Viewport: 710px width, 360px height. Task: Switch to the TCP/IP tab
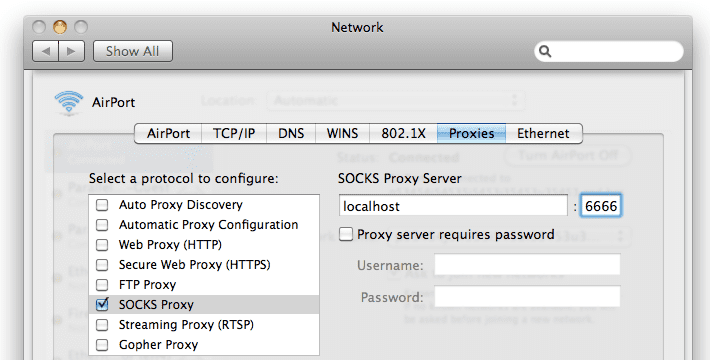pos(234,134)
